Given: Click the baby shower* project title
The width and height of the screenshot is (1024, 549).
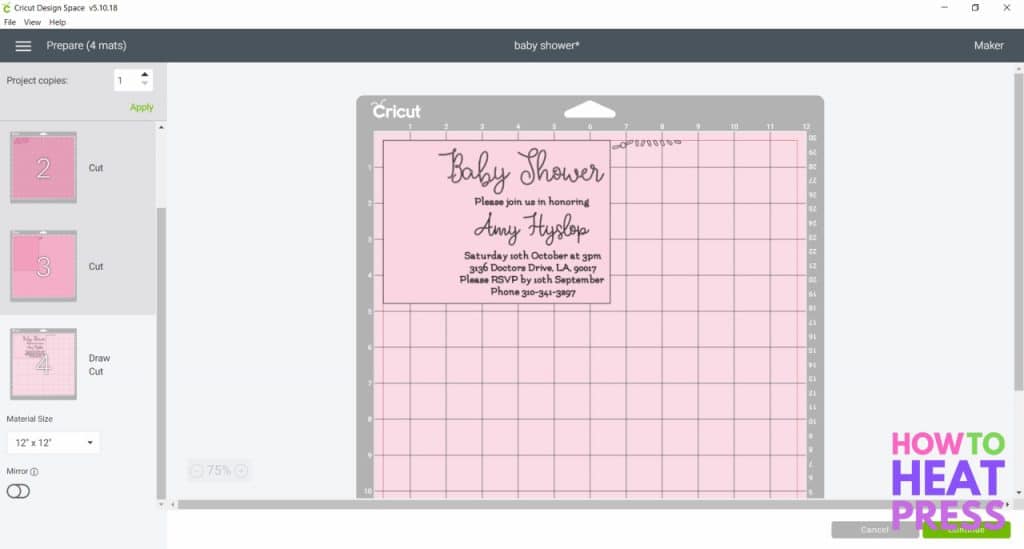Looking at the screenshot, I should coord(547,46).
